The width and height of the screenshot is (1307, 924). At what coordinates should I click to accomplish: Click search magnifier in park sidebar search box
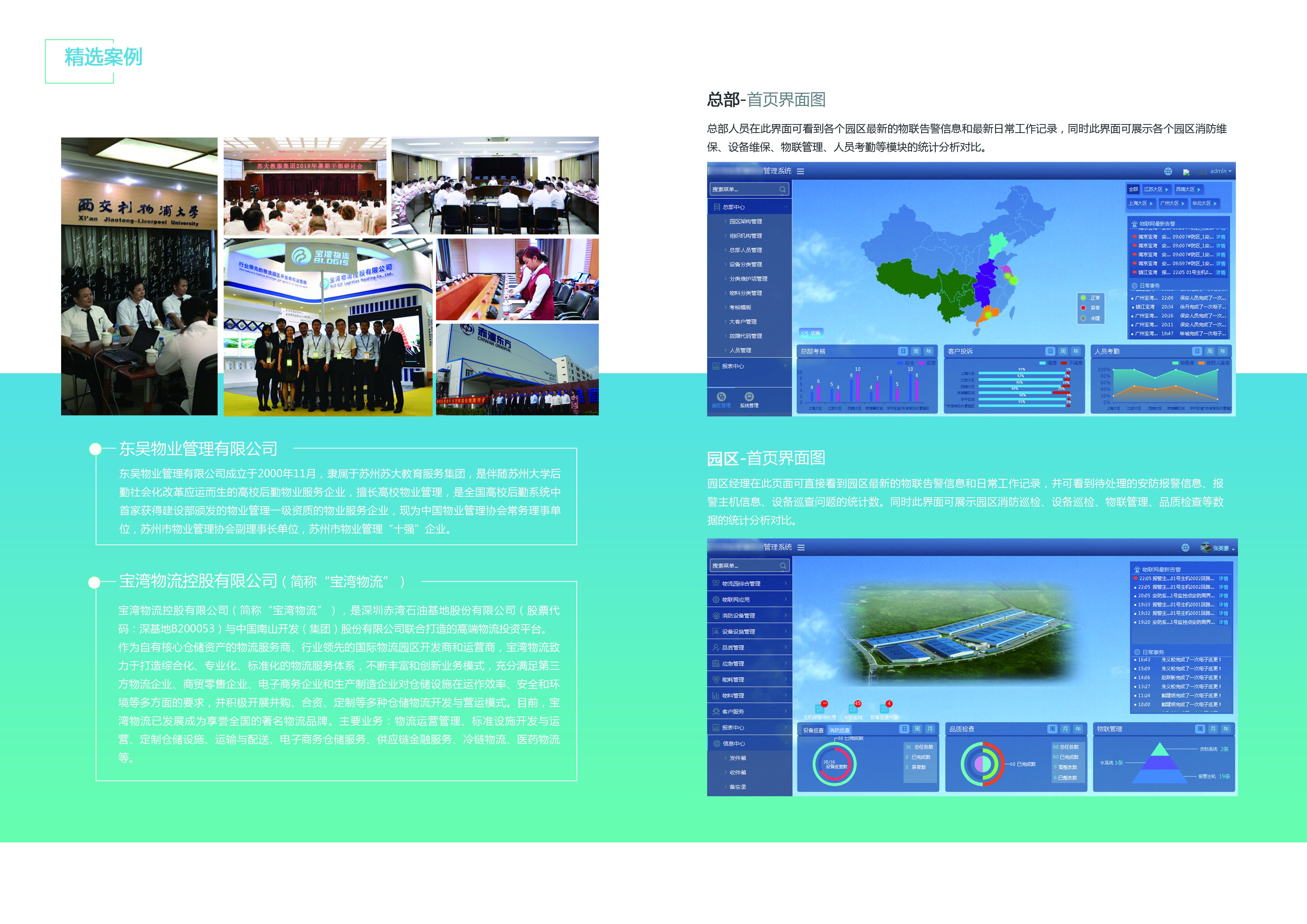783,566
